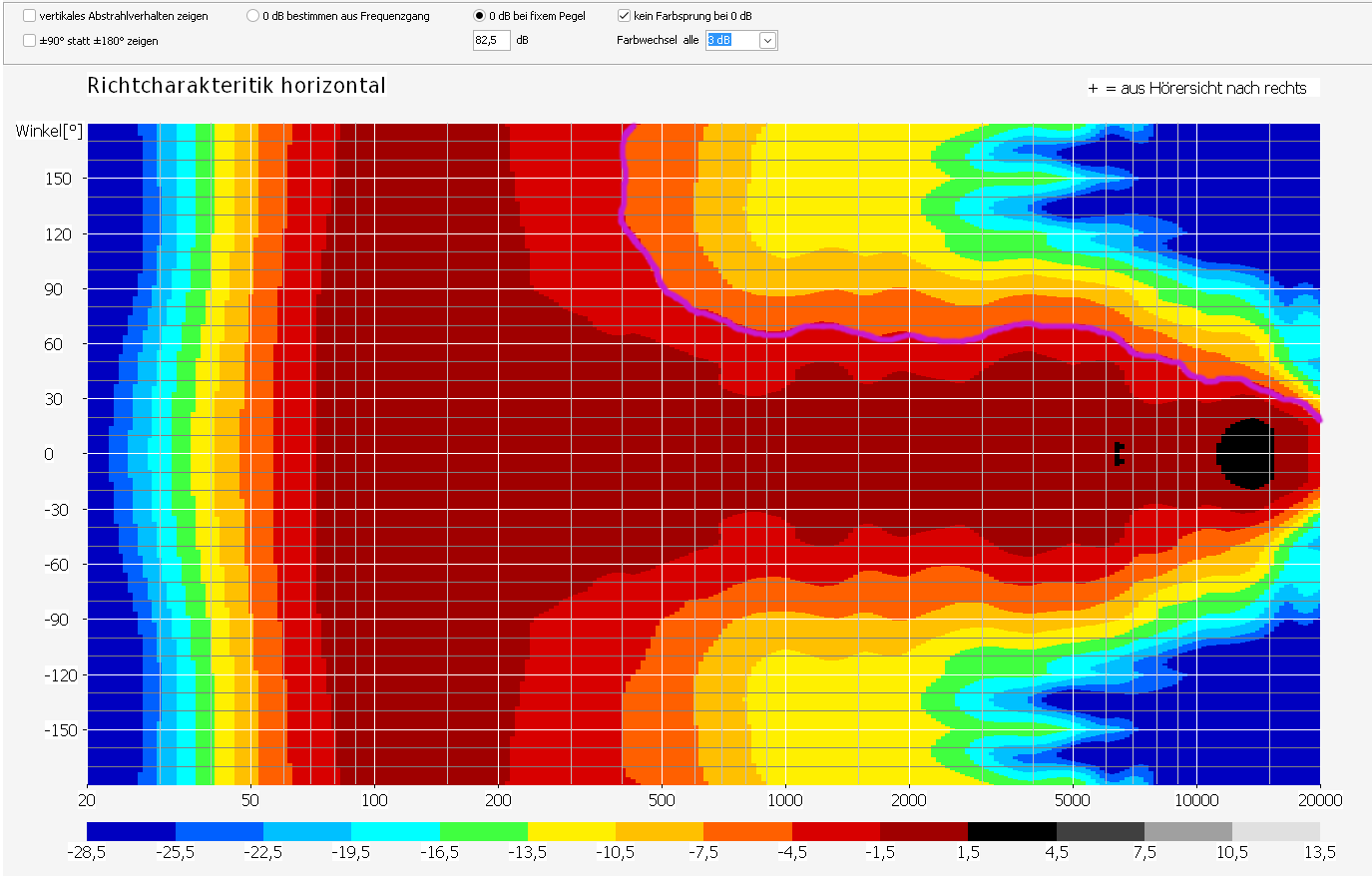
Task: Click the 'Winkel[°]' axis label
Action: click(49, 131)
